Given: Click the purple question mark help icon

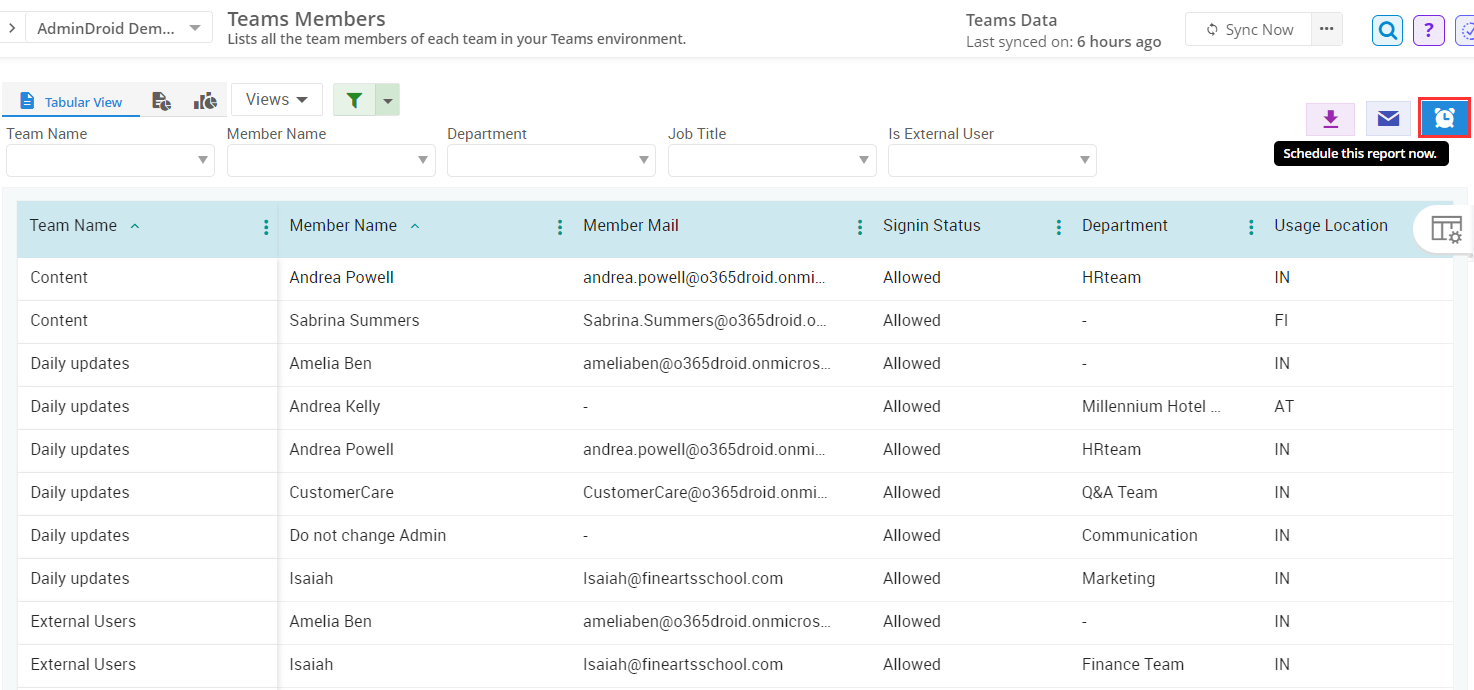Looking at the screenshot, I should tap(1428, 30).
